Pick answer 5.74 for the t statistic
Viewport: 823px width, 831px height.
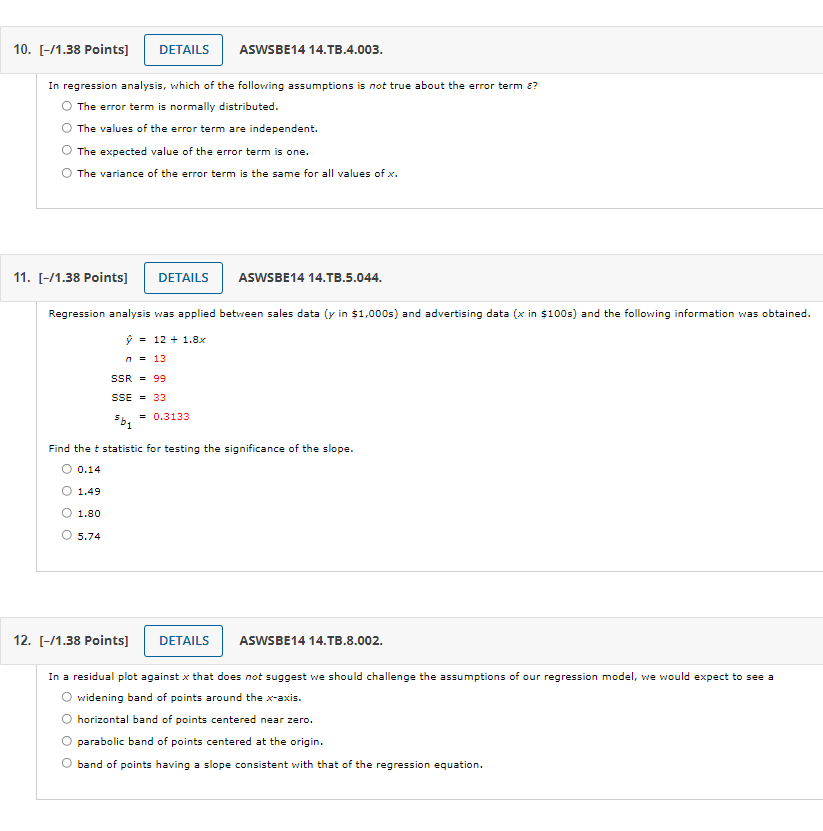pos(66,535)
